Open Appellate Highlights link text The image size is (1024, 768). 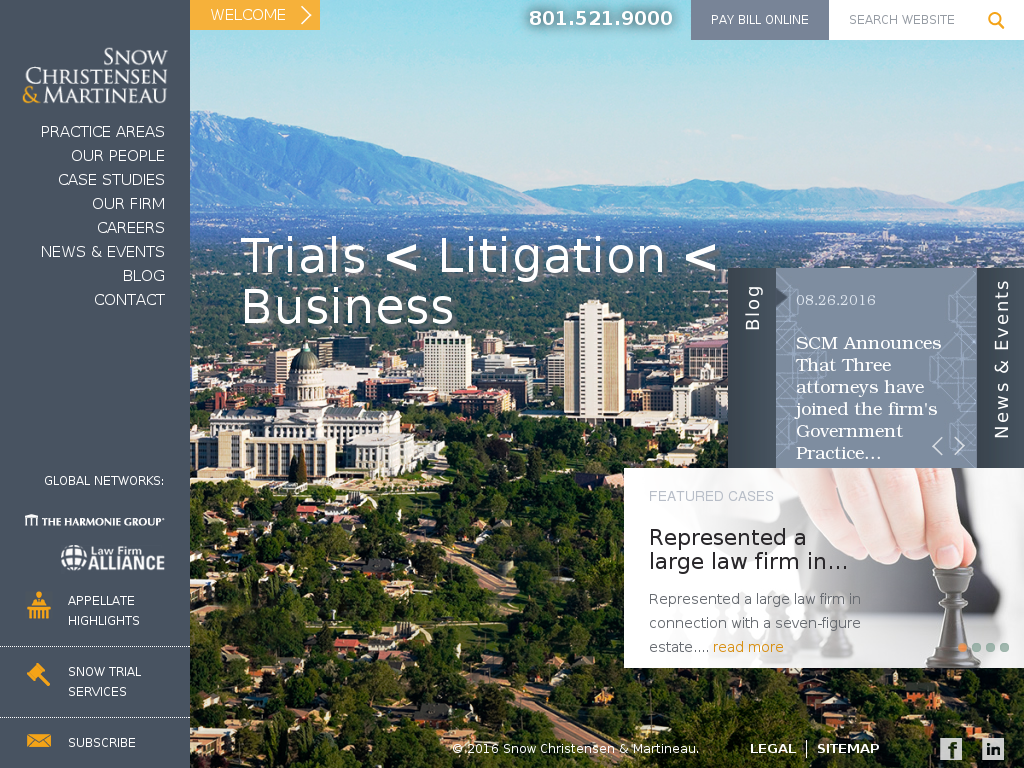103,611
